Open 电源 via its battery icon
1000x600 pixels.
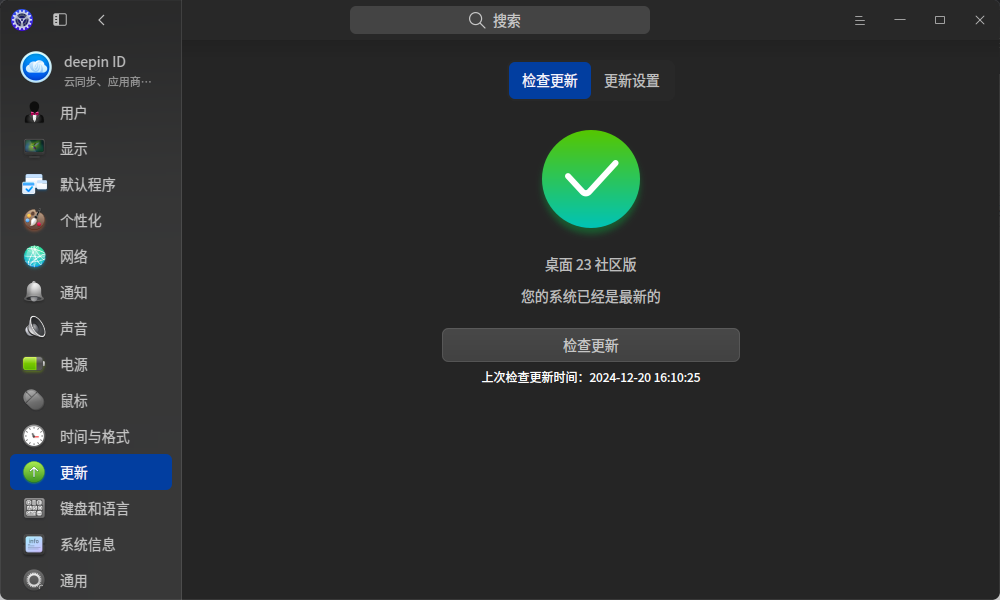click(x=34, y=364)
